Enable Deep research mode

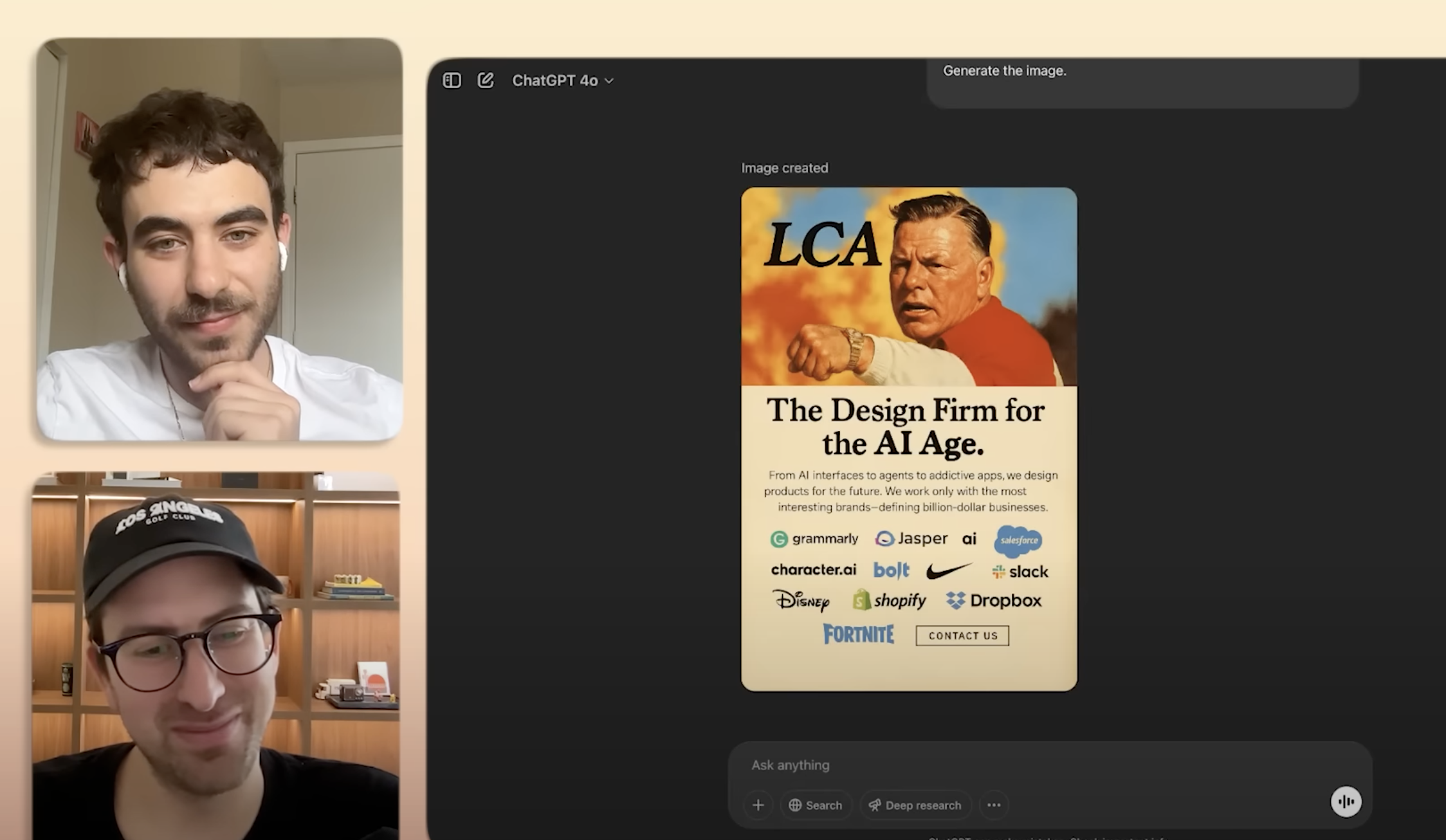(x=915, y=805)
